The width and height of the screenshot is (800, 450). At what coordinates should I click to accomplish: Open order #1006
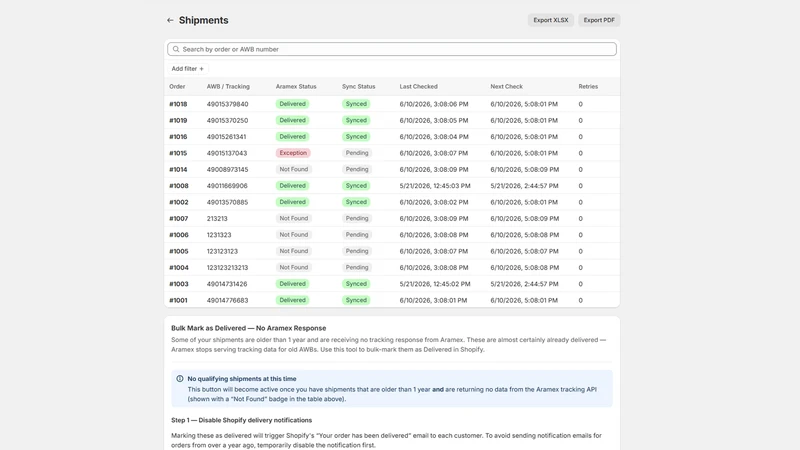(179, 235)
